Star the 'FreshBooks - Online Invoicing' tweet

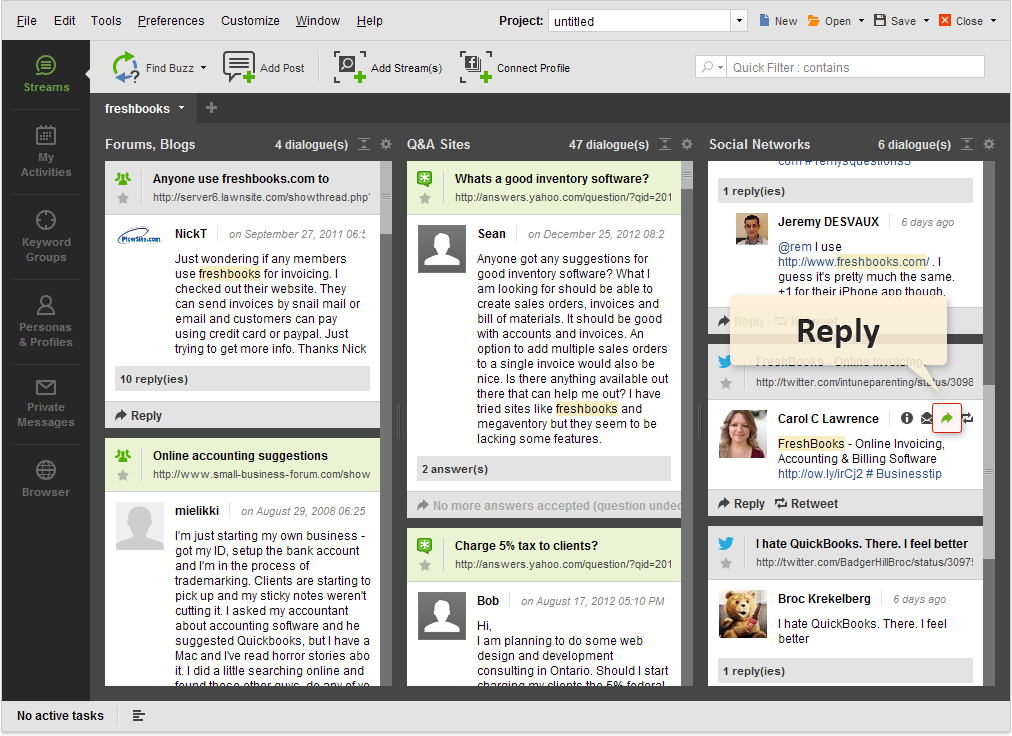tap(726, 383)
